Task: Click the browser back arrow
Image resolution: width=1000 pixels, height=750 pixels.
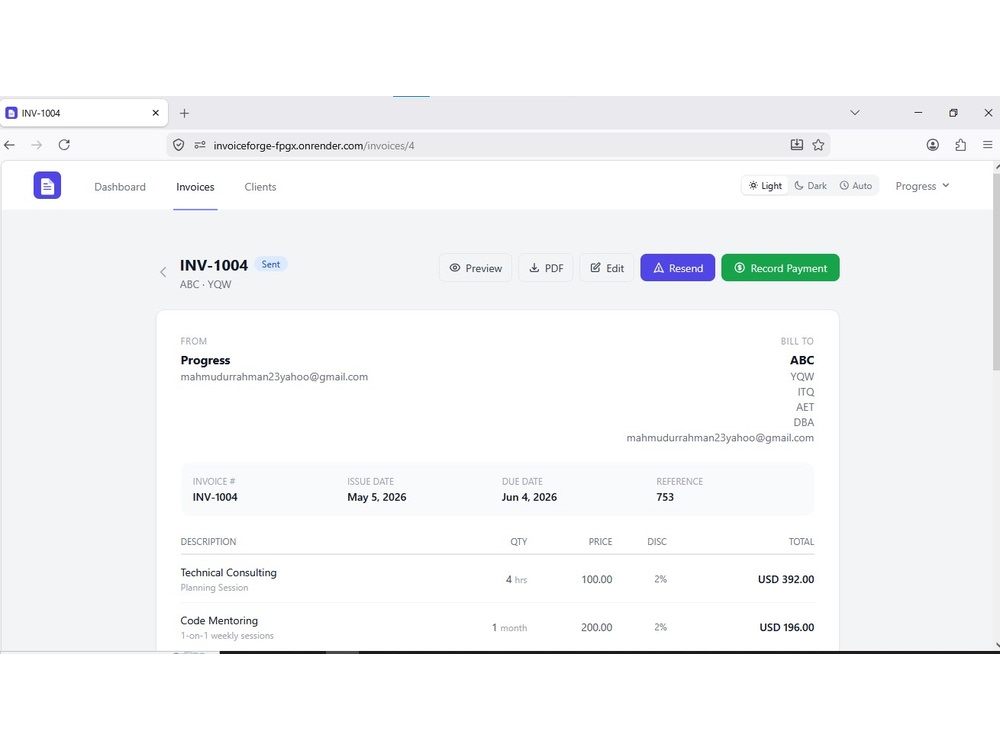Action: point(10,145)
